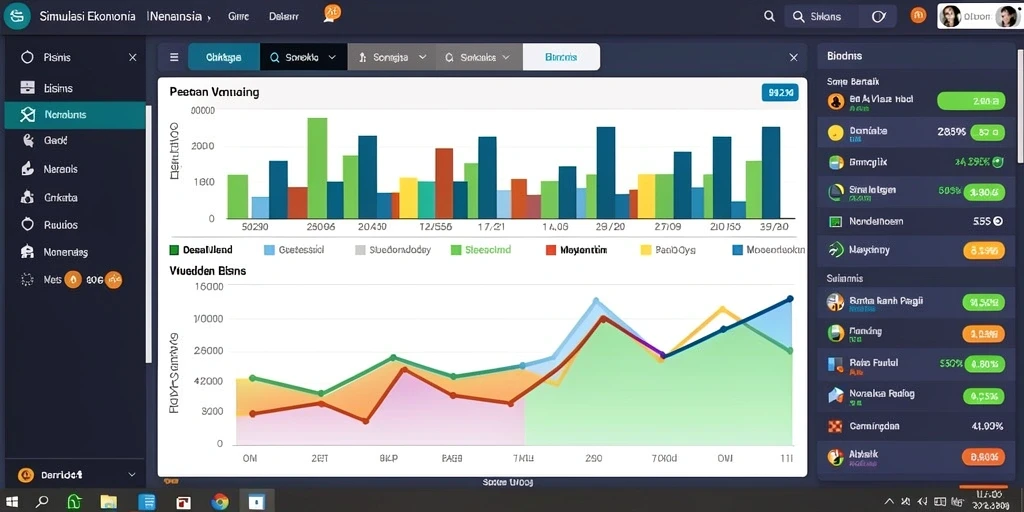Expand the Sorekia dropdown tab

304,57
